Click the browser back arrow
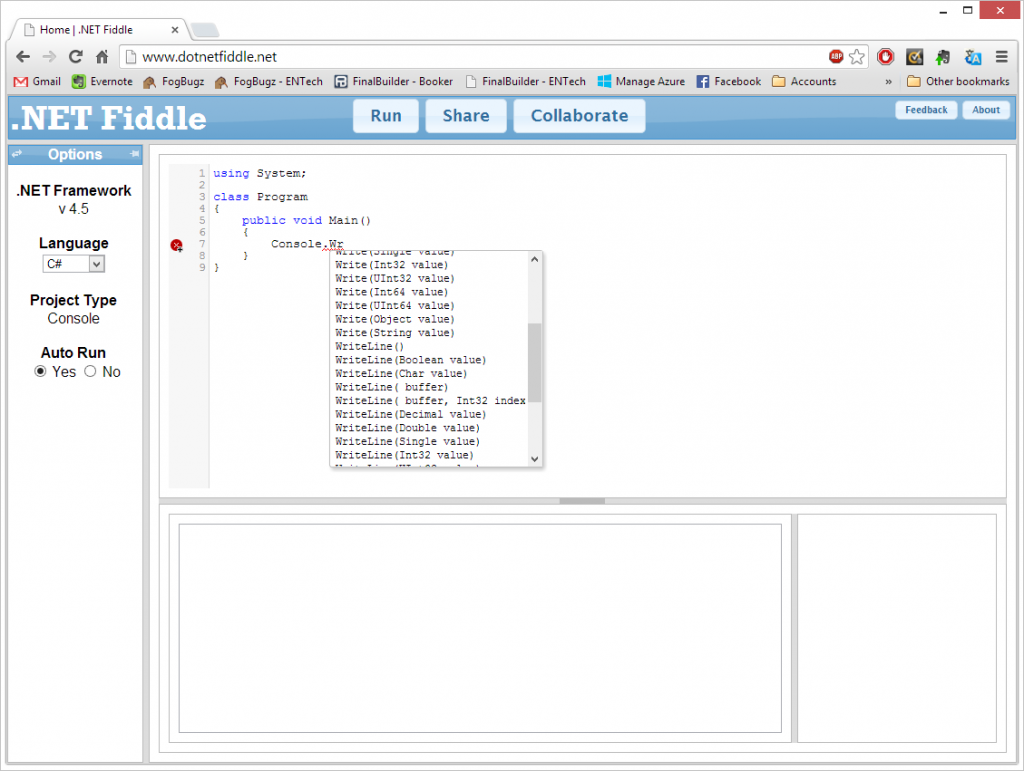The height and width of the screenshot is (771, 1024). pos(23,57)
